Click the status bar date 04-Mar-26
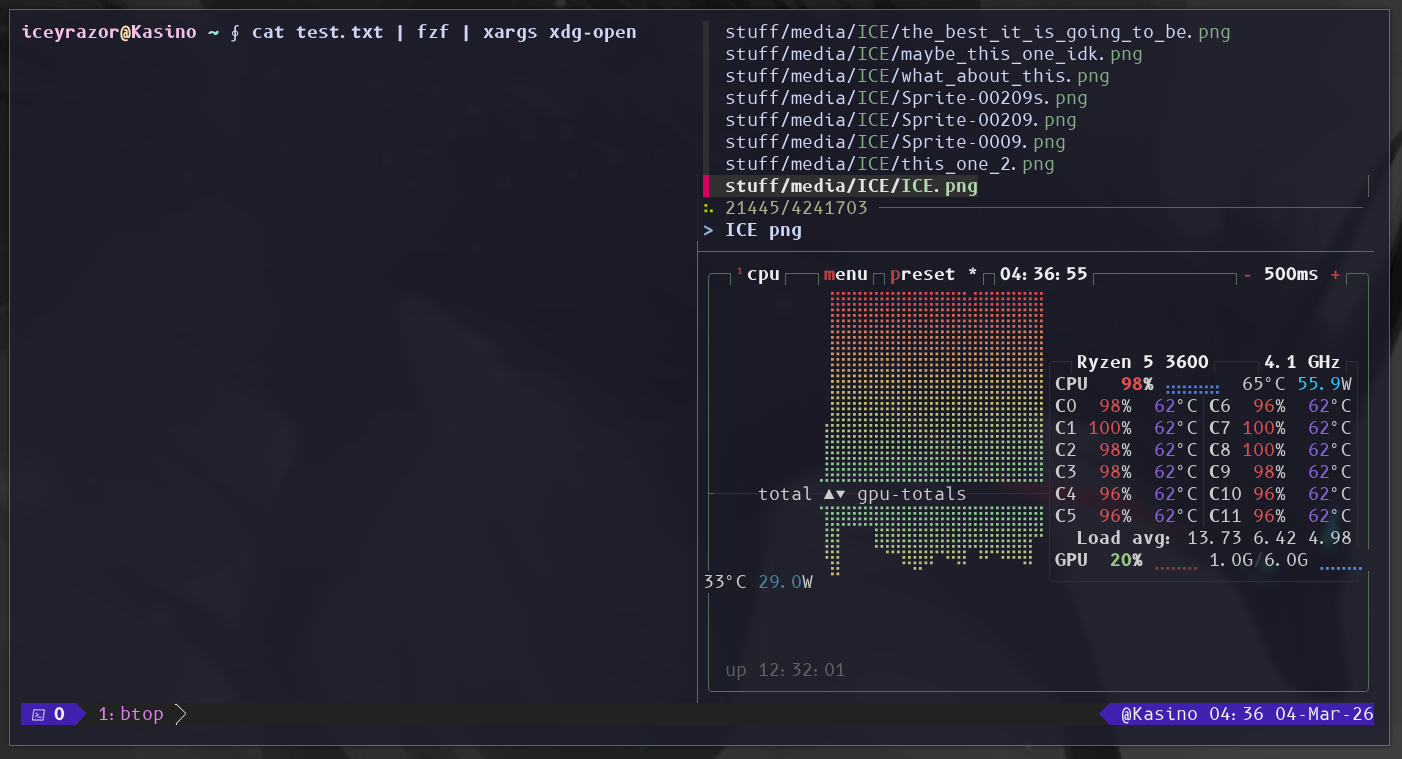The height and width of the screenshot is (759, 1402). [x=1324, y=714]
